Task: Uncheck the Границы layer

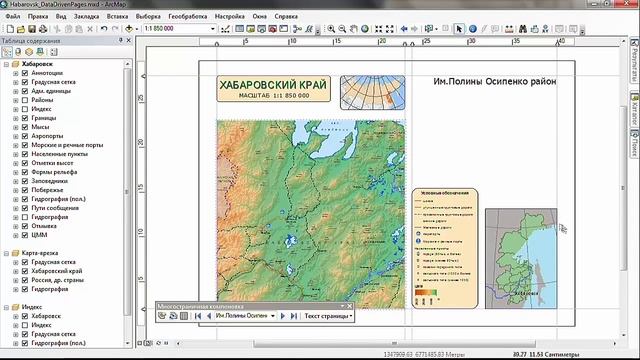Action: [x=25, y=118]
